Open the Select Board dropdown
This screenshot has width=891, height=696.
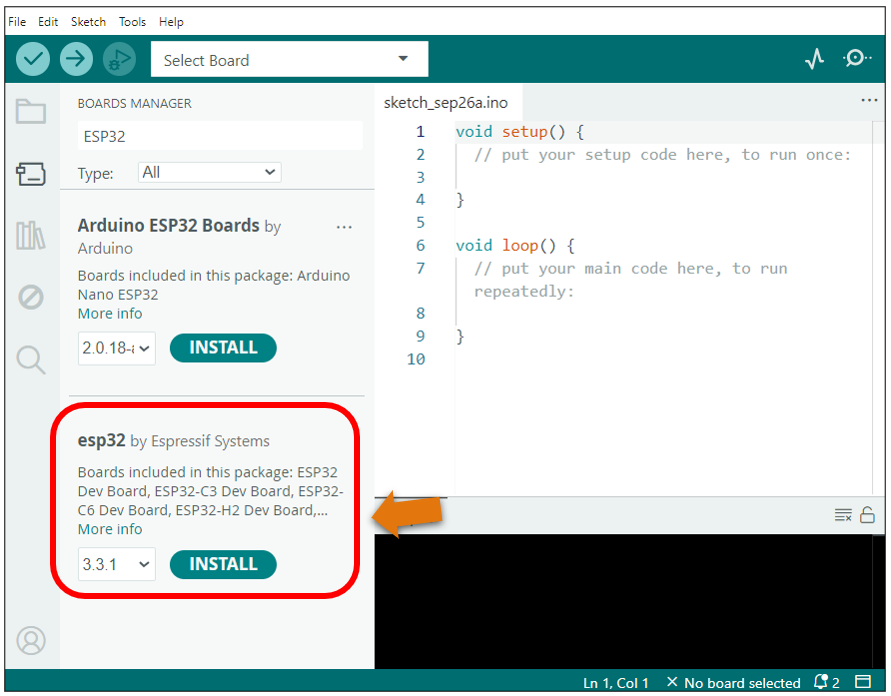click(289, 59)
